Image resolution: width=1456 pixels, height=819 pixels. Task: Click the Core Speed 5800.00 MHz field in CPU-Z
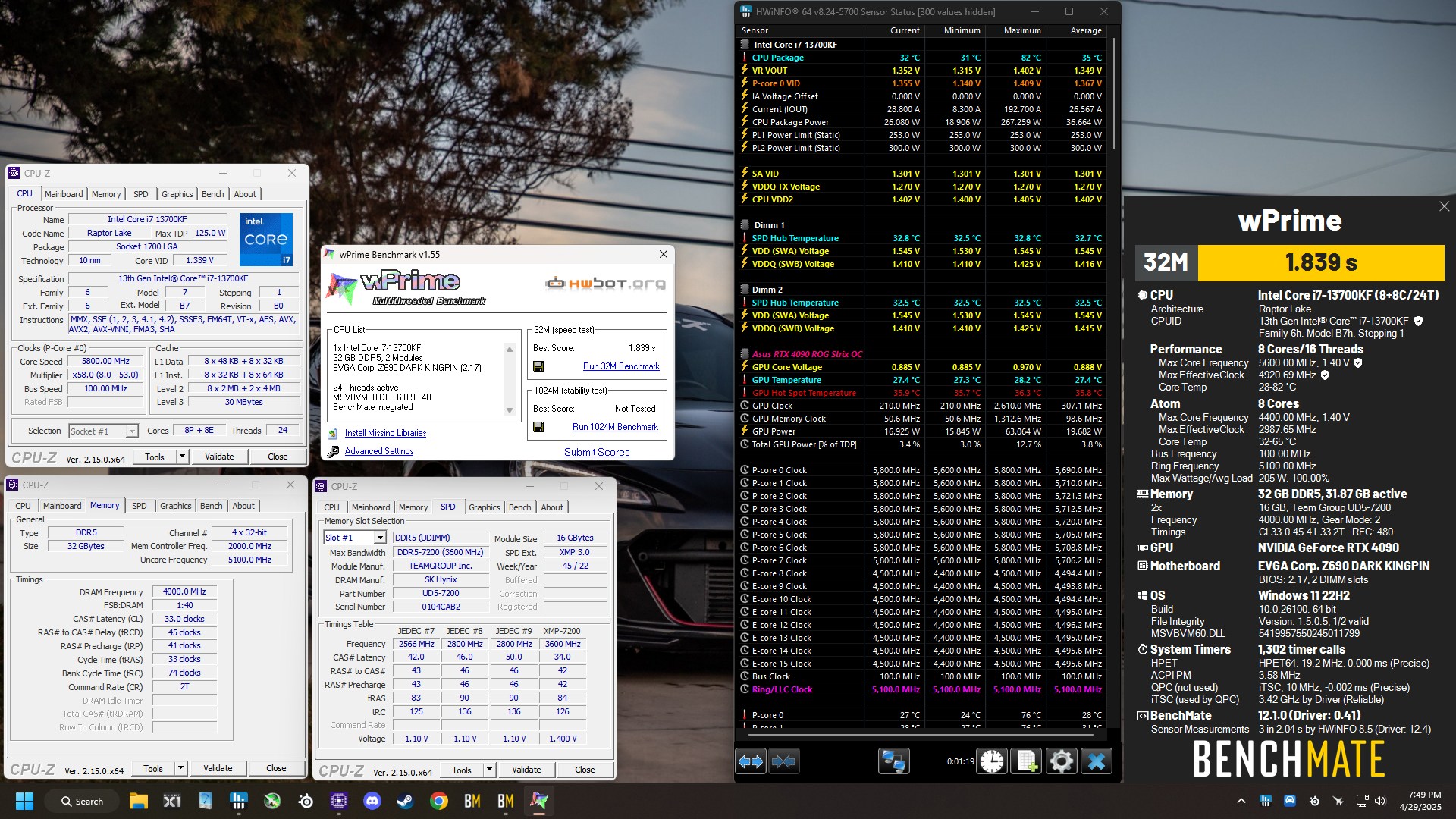(x=106, y=362)
